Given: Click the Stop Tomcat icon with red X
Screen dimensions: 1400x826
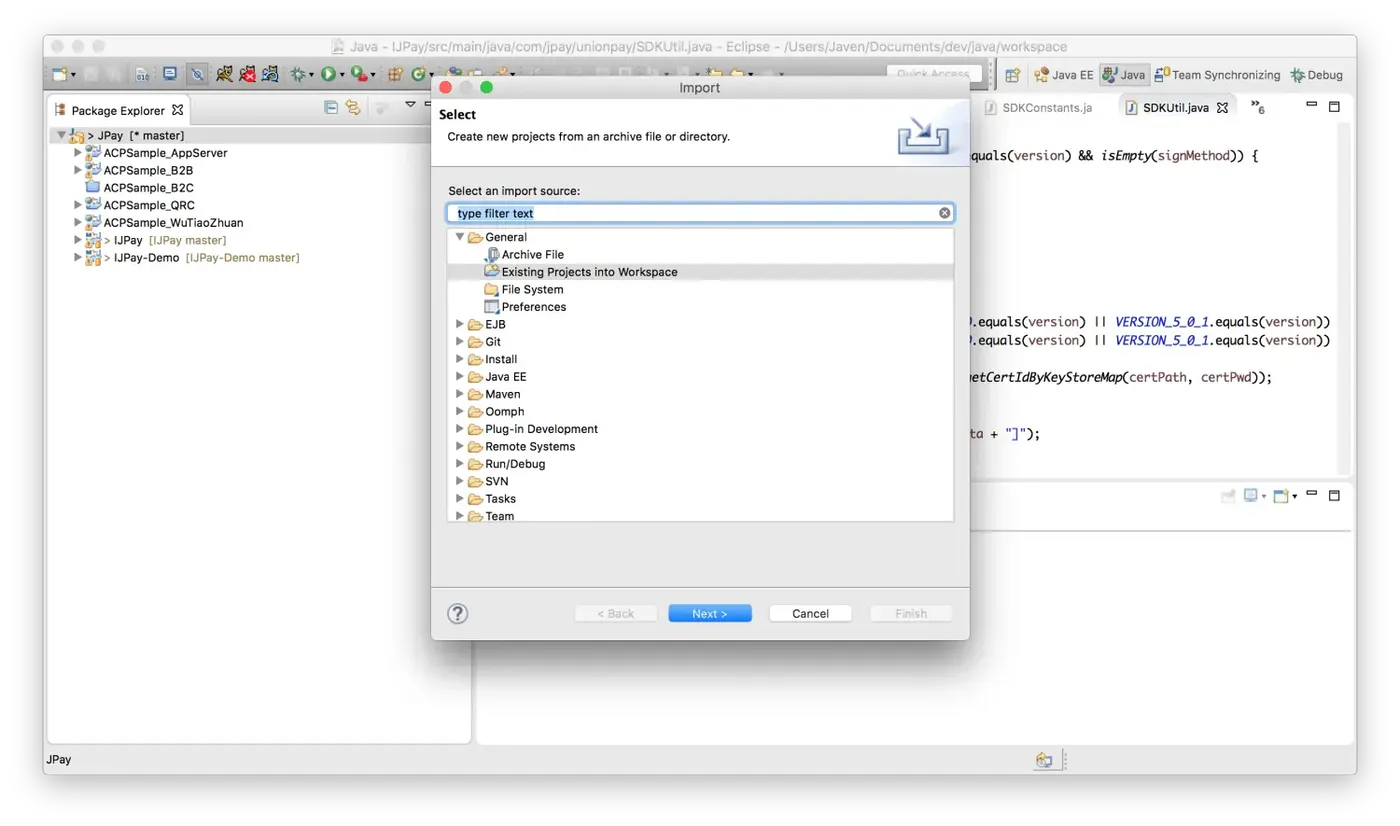Looking at the screenshot, I should 247,74.
